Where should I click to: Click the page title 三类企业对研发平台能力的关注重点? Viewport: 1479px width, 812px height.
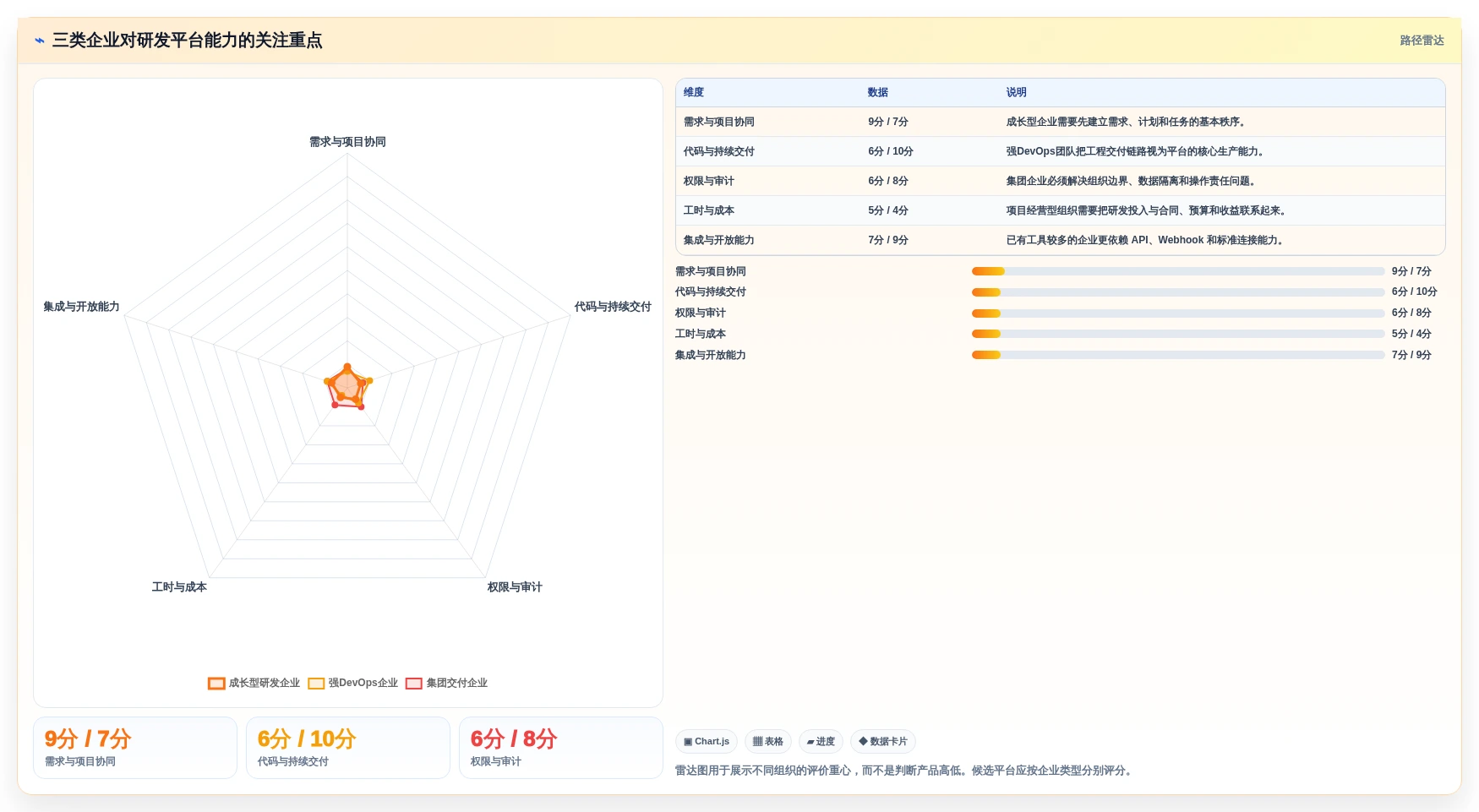[187, 41]
